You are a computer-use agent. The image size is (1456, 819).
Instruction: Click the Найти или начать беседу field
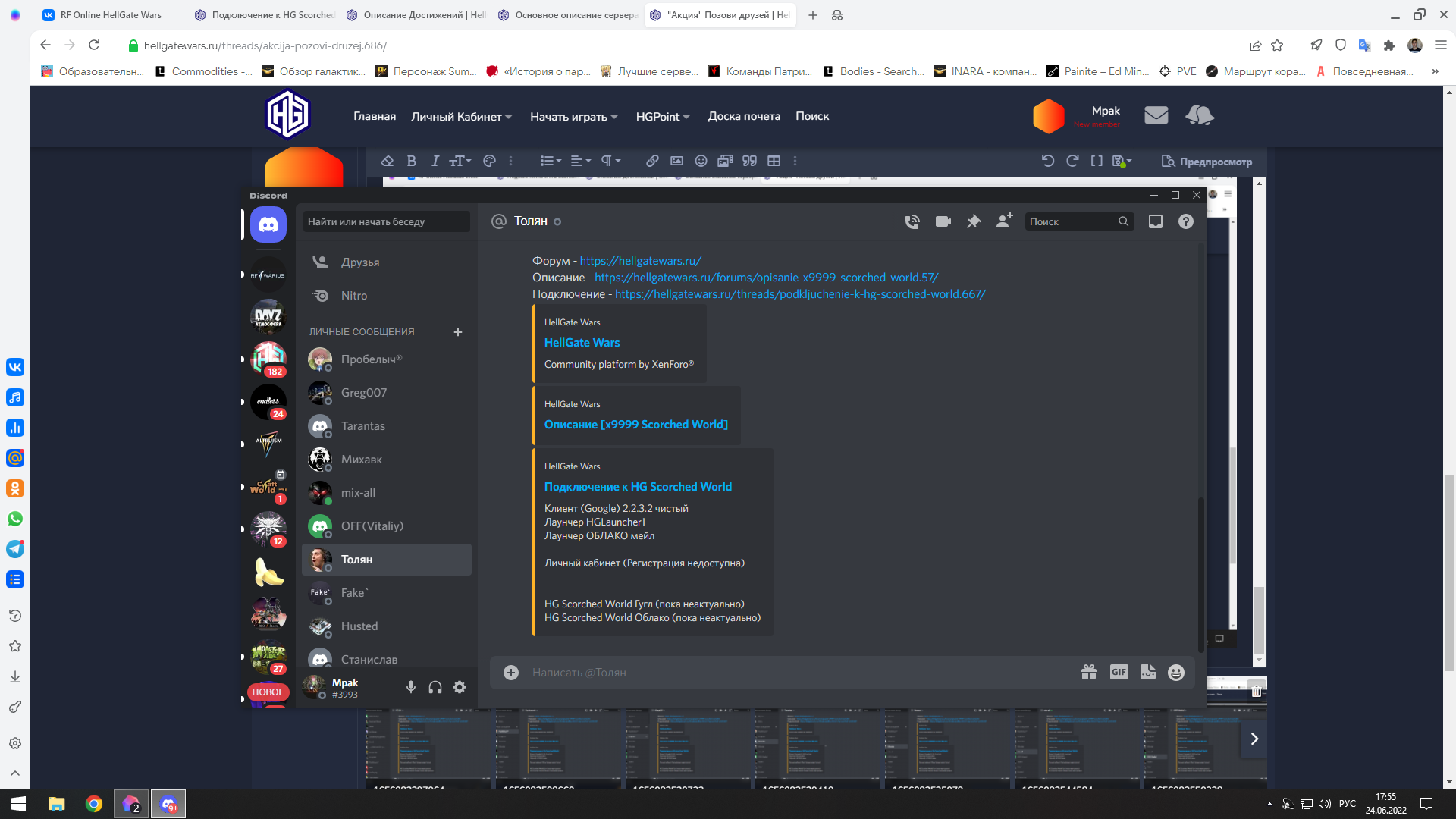[387, 221]
